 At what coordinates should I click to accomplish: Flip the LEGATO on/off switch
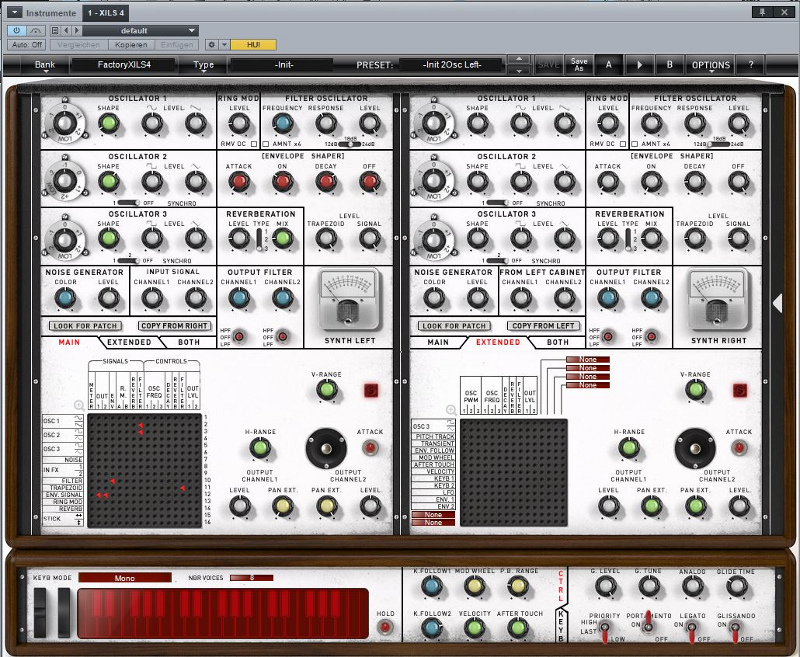(x=692, y=631)
